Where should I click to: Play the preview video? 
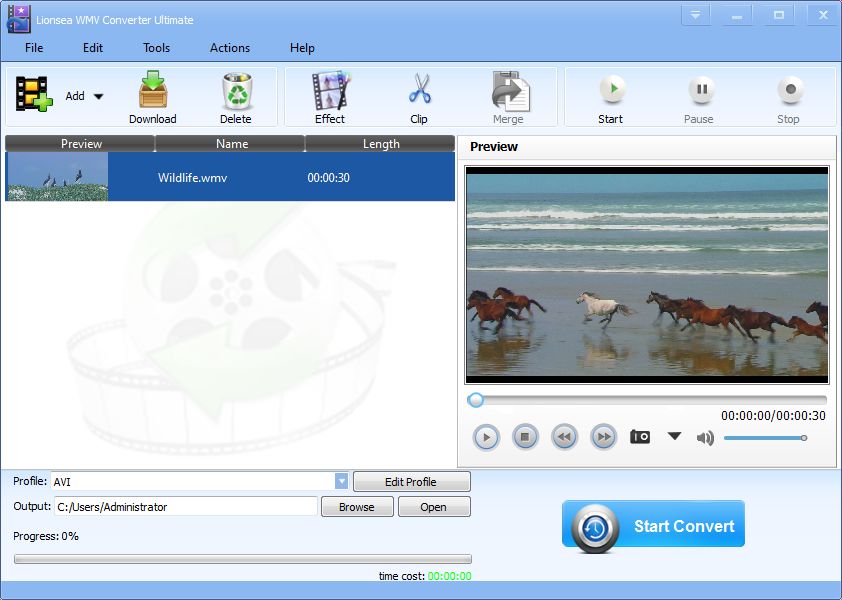coord(486,437)
